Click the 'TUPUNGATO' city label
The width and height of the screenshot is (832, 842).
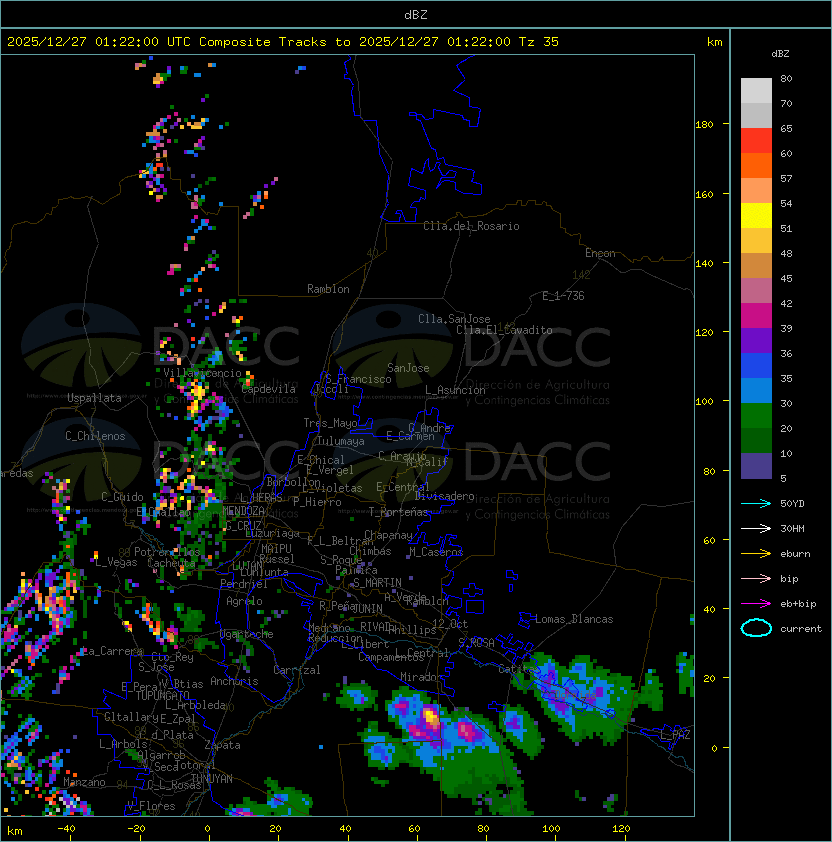[162, 695]
